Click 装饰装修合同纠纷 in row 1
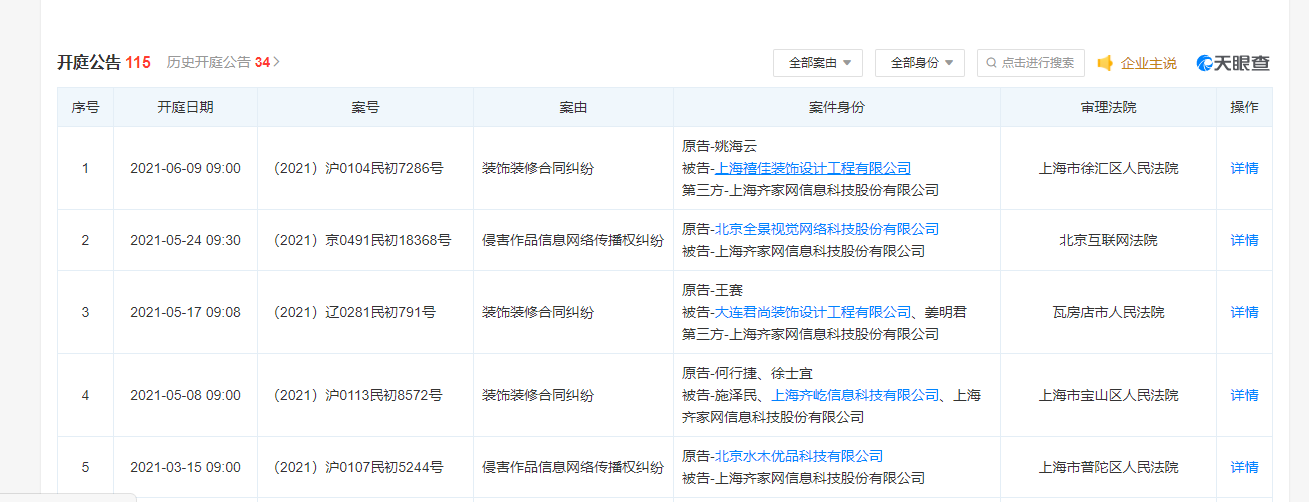This screenshot has height=502, width=1309. coord(538,168)
